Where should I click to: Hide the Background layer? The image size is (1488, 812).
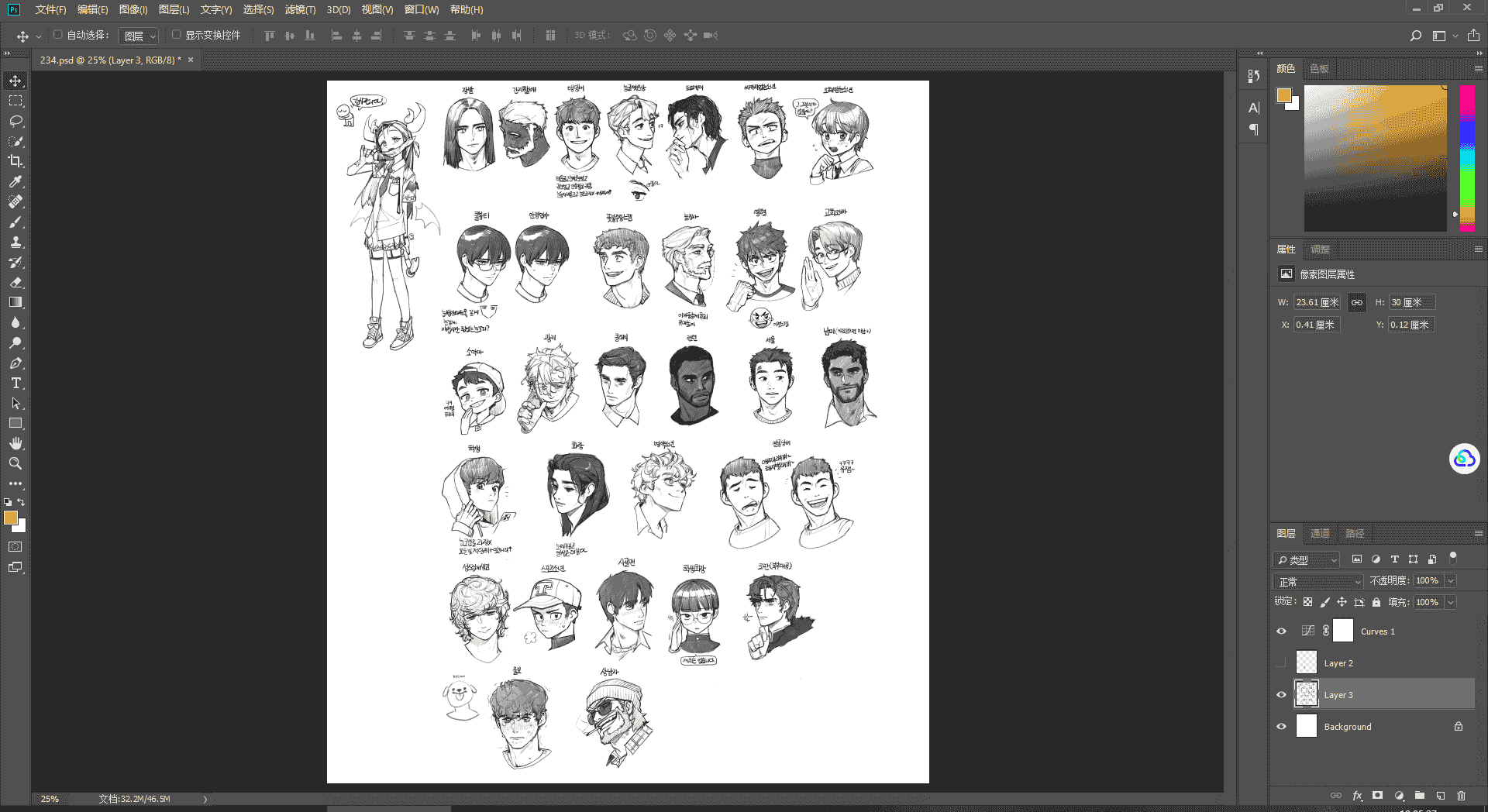1281,727
